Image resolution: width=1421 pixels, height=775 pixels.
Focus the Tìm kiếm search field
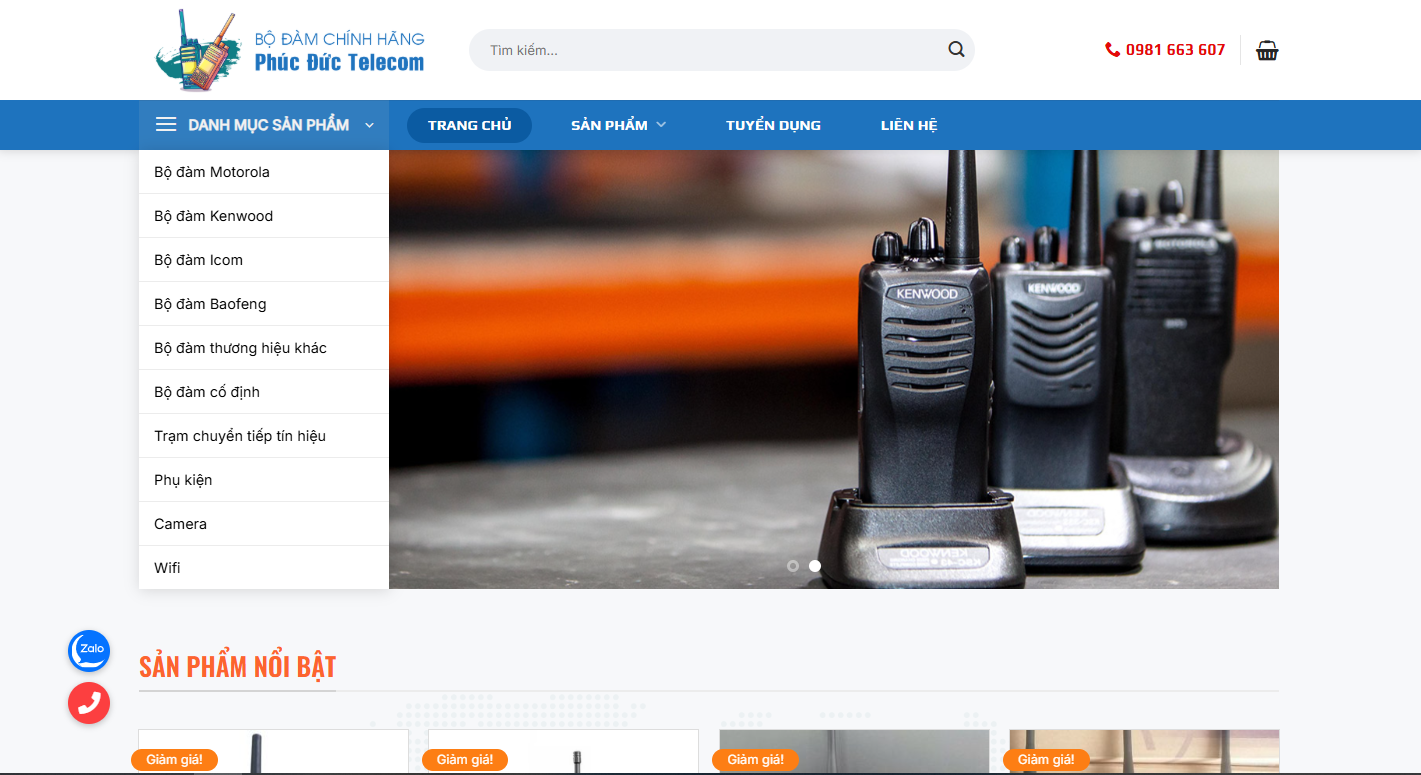point(710,50)
